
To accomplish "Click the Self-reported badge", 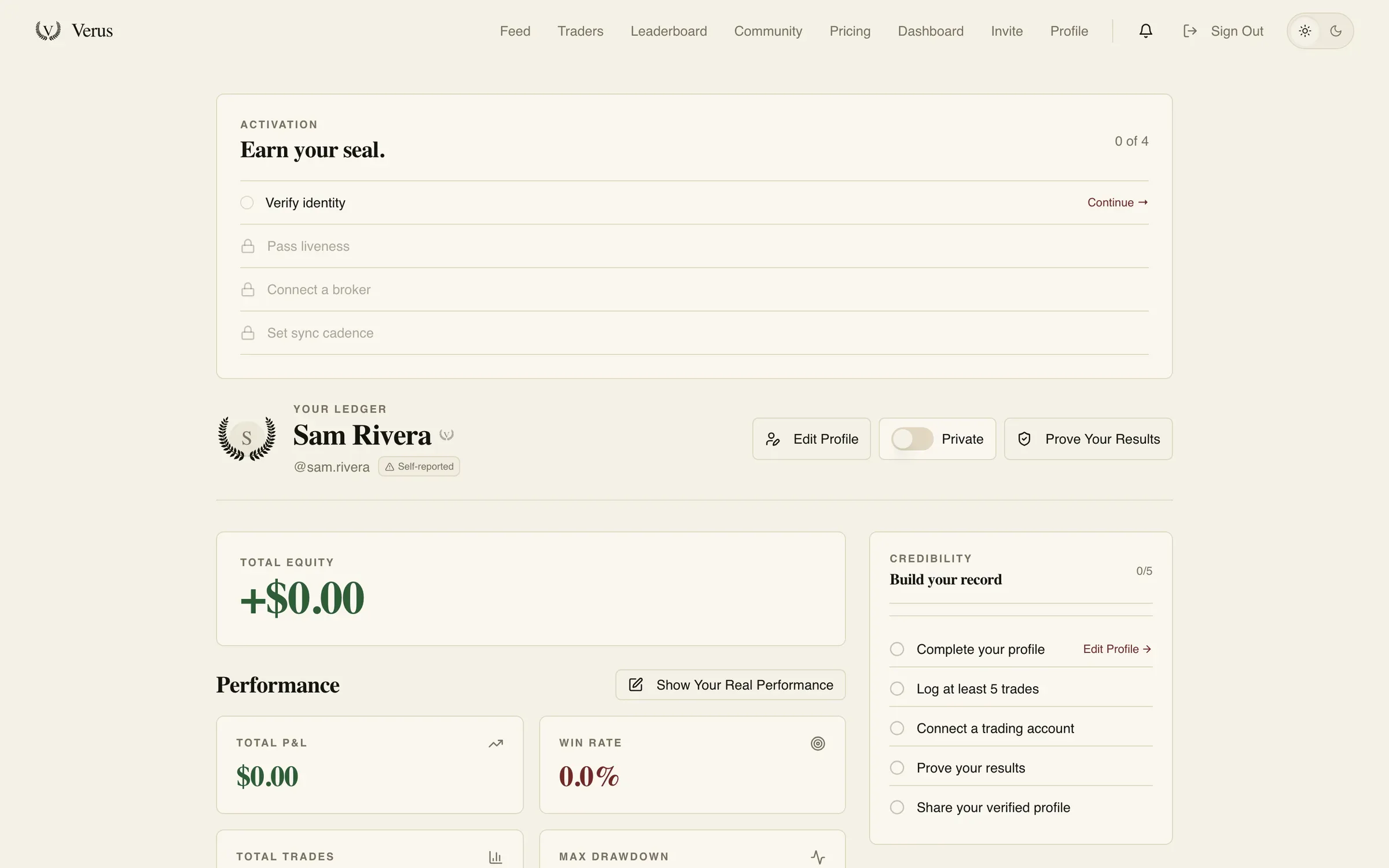I will [x=419, y=466].
